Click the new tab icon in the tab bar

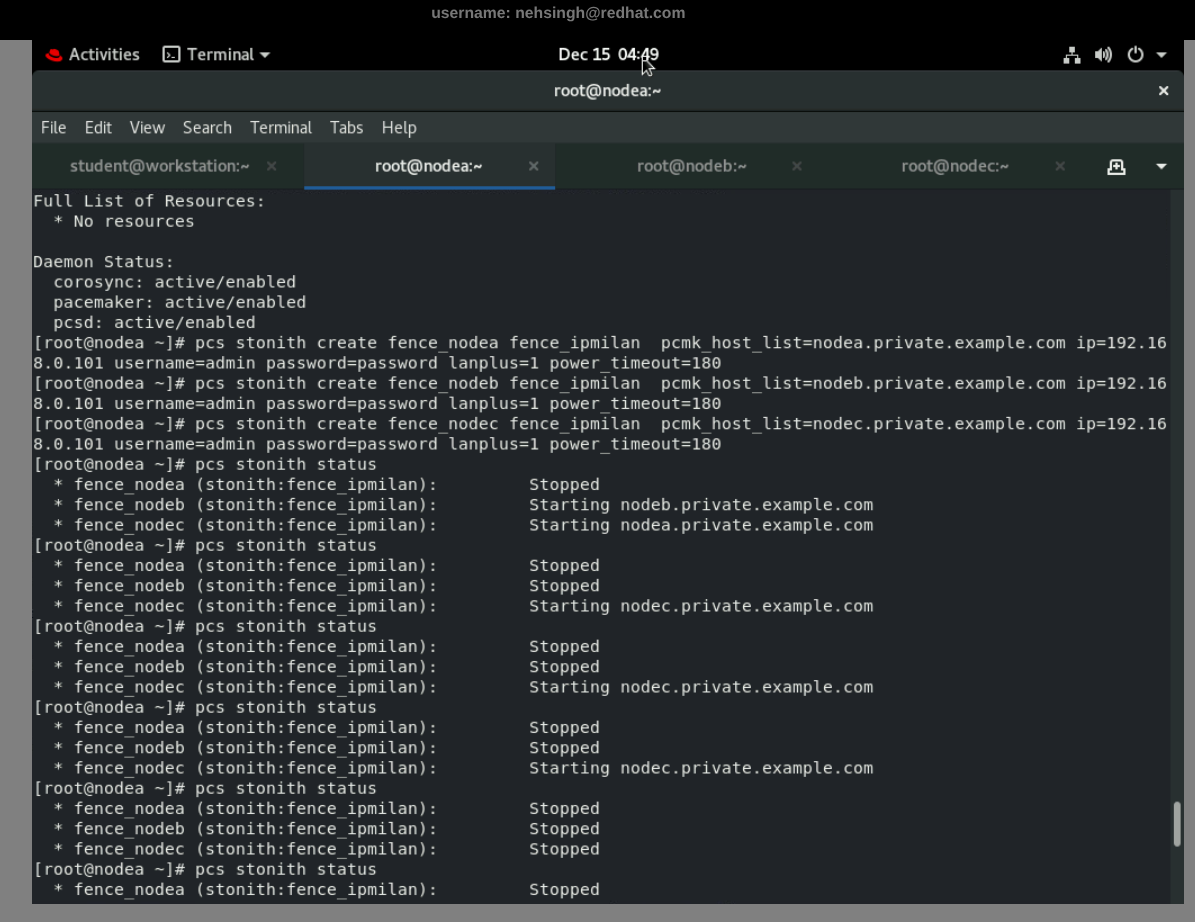[1116, 167]
